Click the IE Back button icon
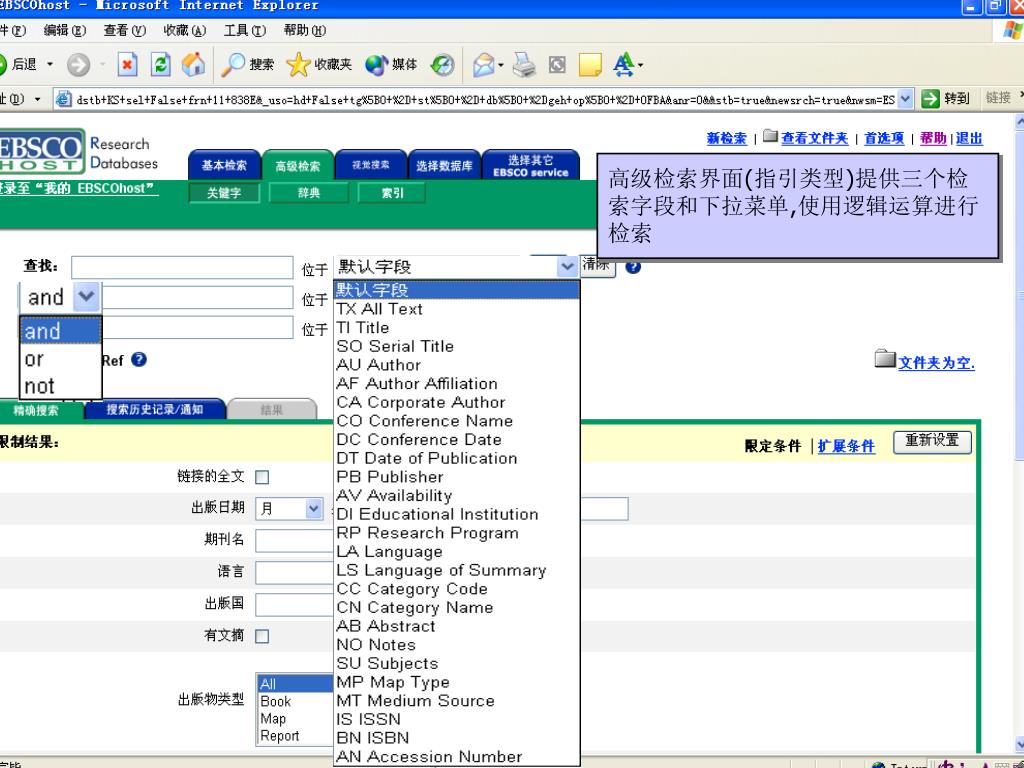This screenshot has height=768, width=1024. (3, 64)
